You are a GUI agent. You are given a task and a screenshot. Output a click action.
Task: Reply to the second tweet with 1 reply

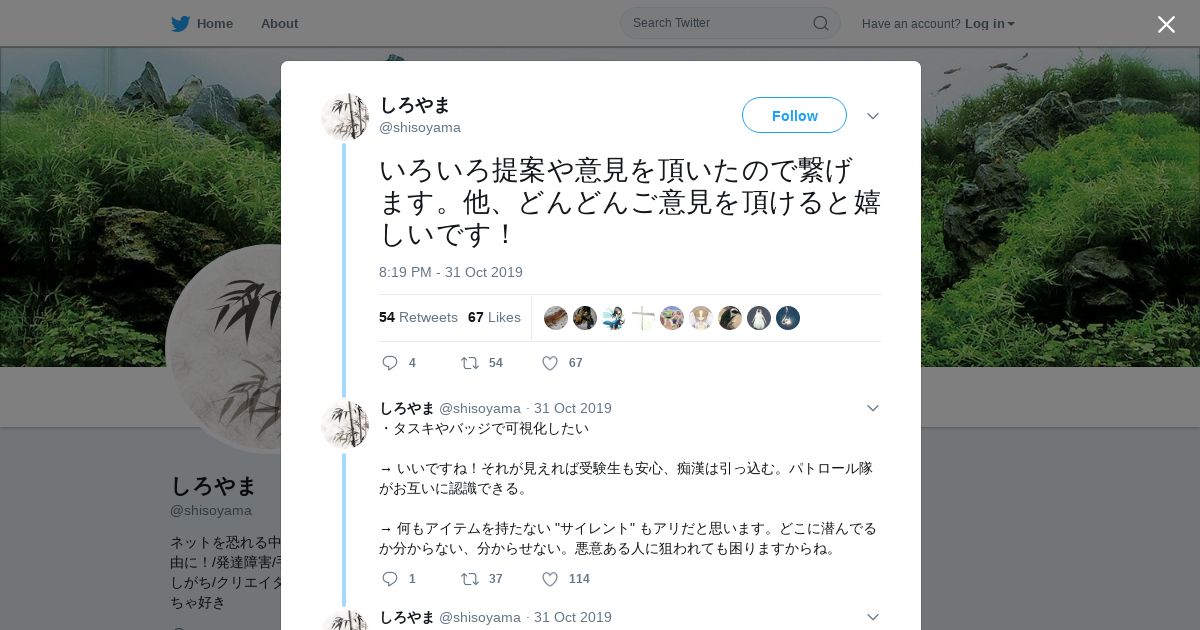390,579
